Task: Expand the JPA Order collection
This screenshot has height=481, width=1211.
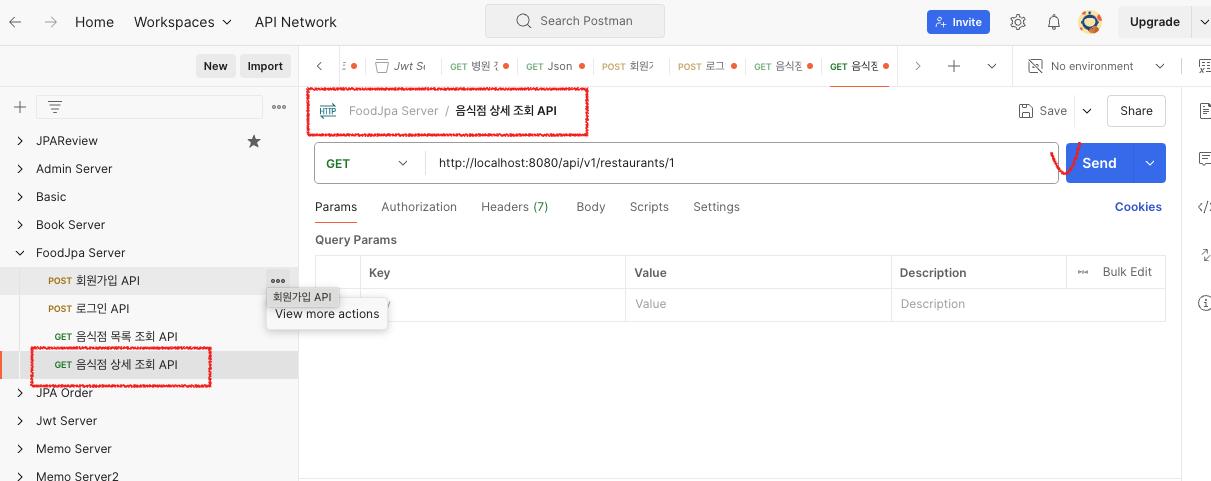Action: click(x=20, y=393)
